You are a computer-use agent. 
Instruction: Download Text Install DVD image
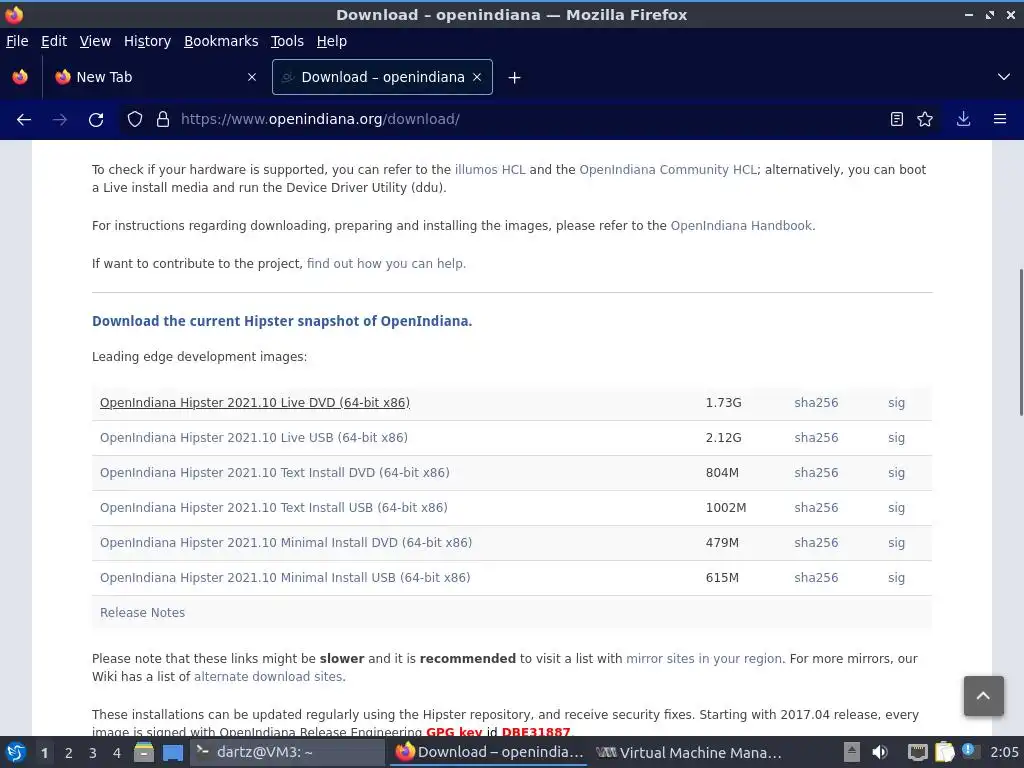coord(274,473)
